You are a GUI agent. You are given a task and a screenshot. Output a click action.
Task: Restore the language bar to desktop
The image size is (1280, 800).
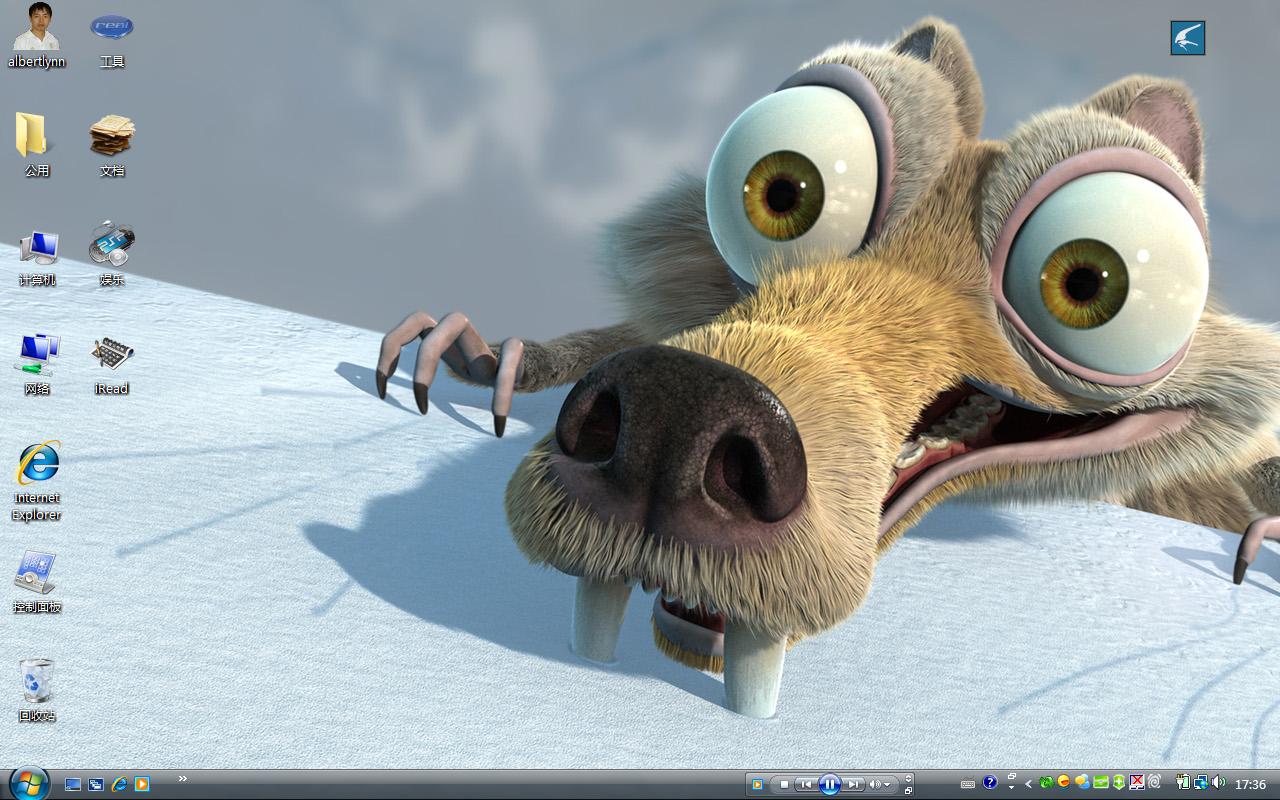click(x=1011, y=777)
